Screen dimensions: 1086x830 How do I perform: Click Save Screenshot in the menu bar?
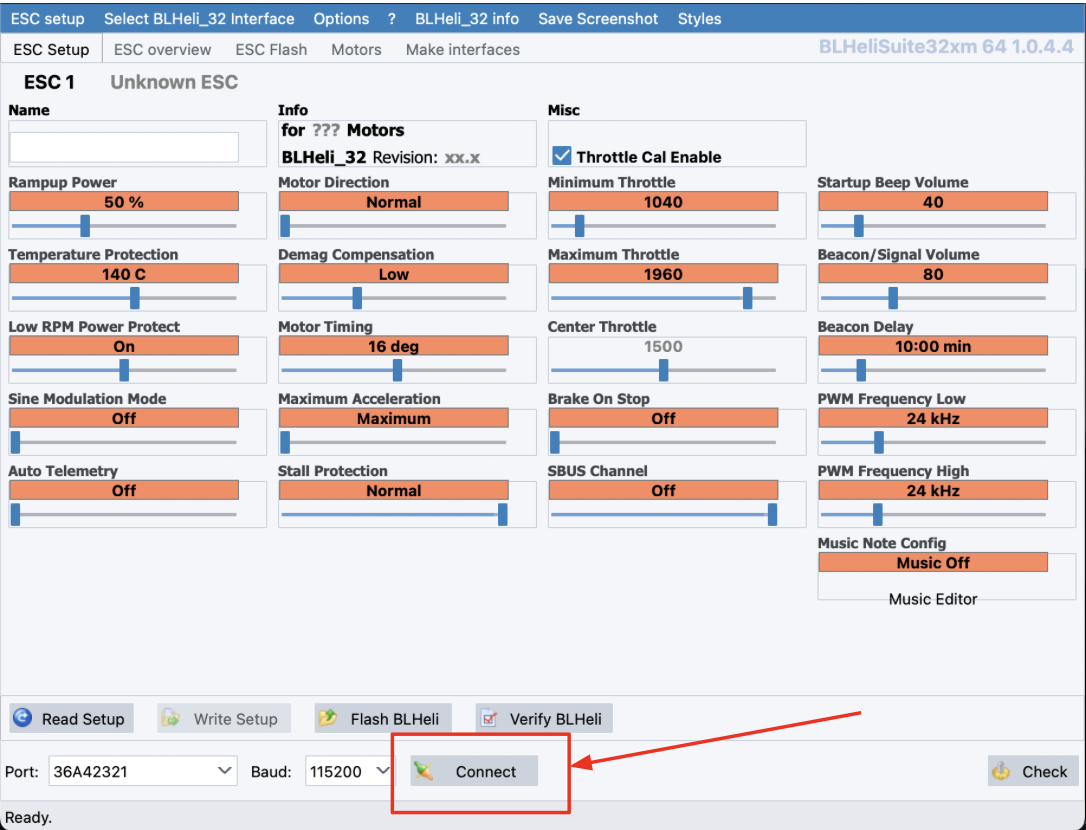pyautogui.click(x=598, y=19)
